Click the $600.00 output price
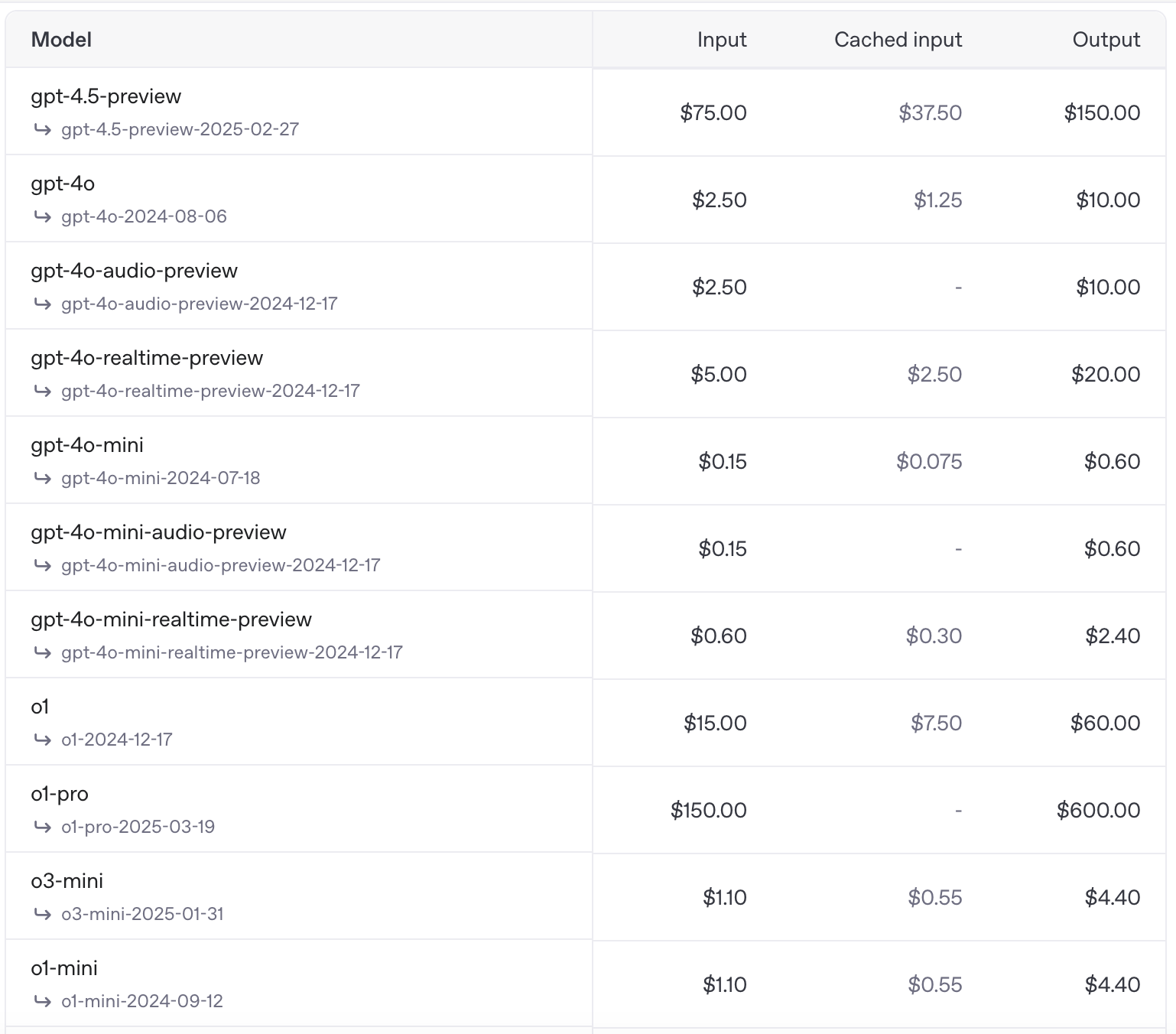 (x=1098, y=810)
